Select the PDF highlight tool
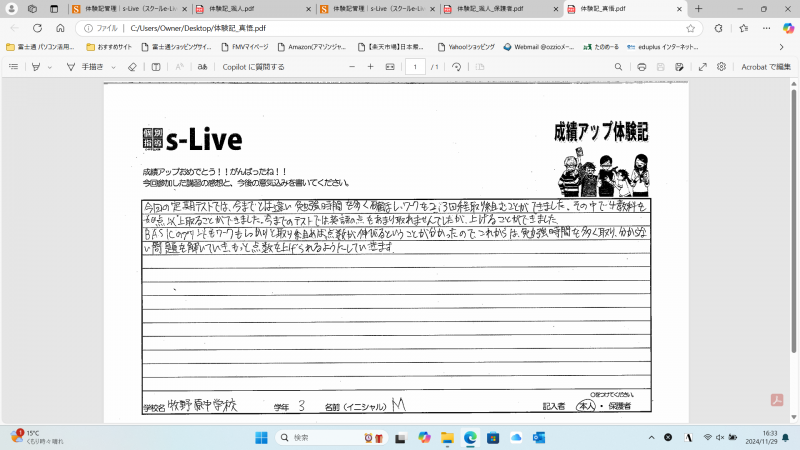 [36, 67]
